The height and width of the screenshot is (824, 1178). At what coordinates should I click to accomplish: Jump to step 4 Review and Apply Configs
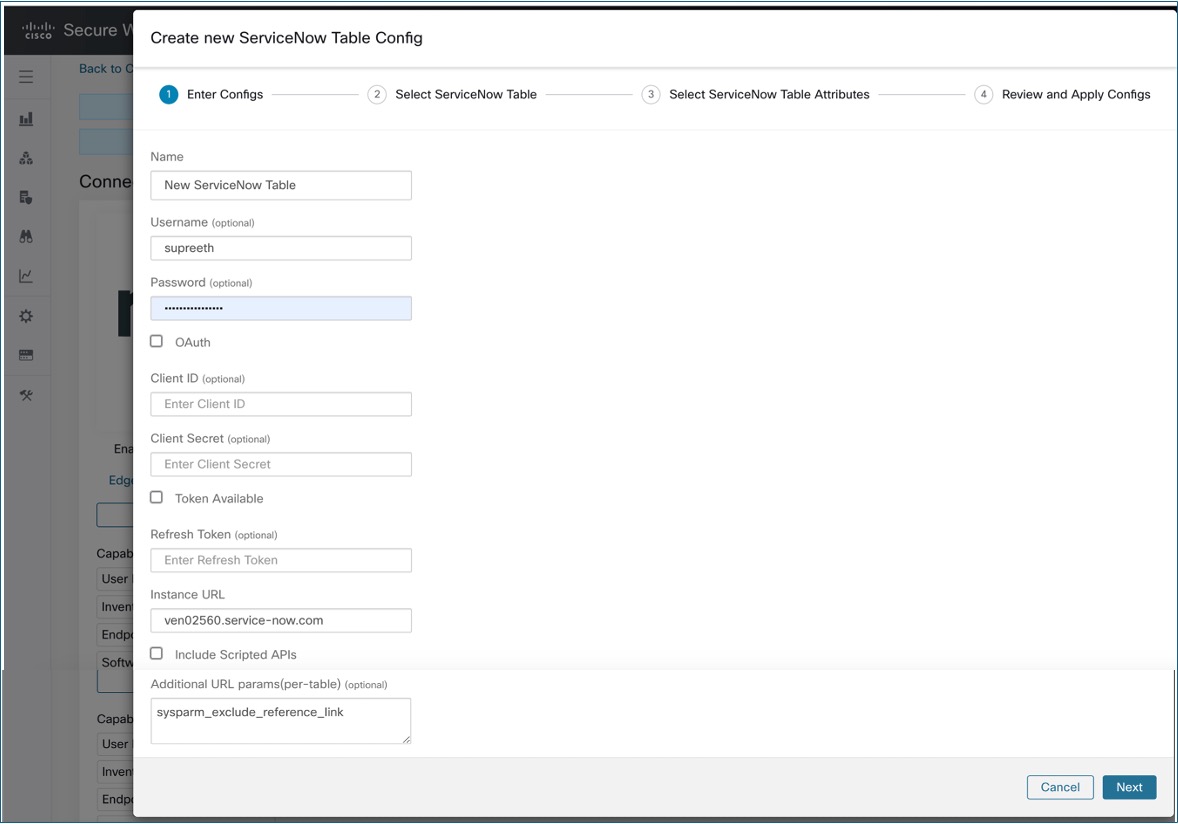pos(1062,95)
